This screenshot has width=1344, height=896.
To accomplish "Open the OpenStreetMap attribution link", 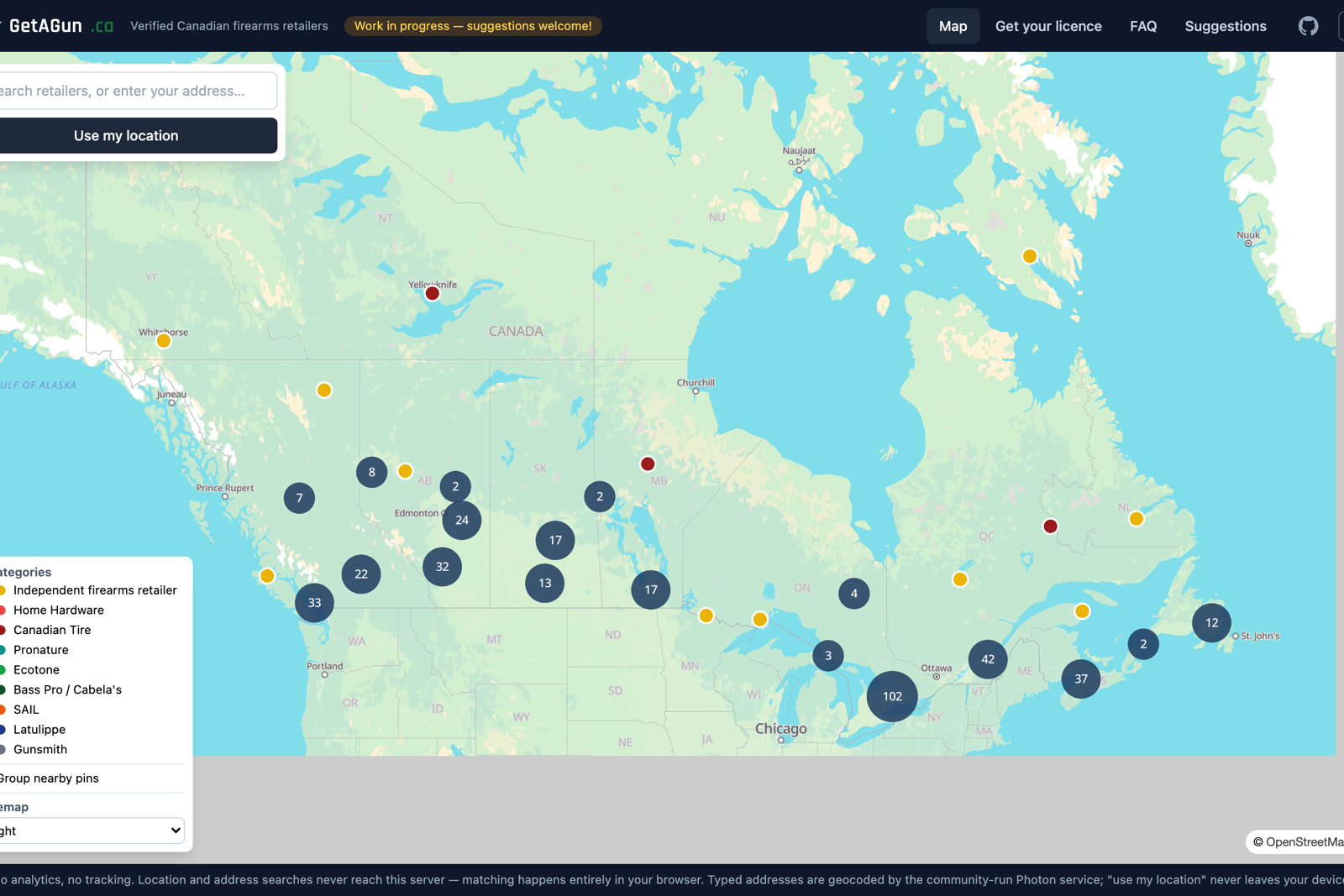I will (1304, 842).
